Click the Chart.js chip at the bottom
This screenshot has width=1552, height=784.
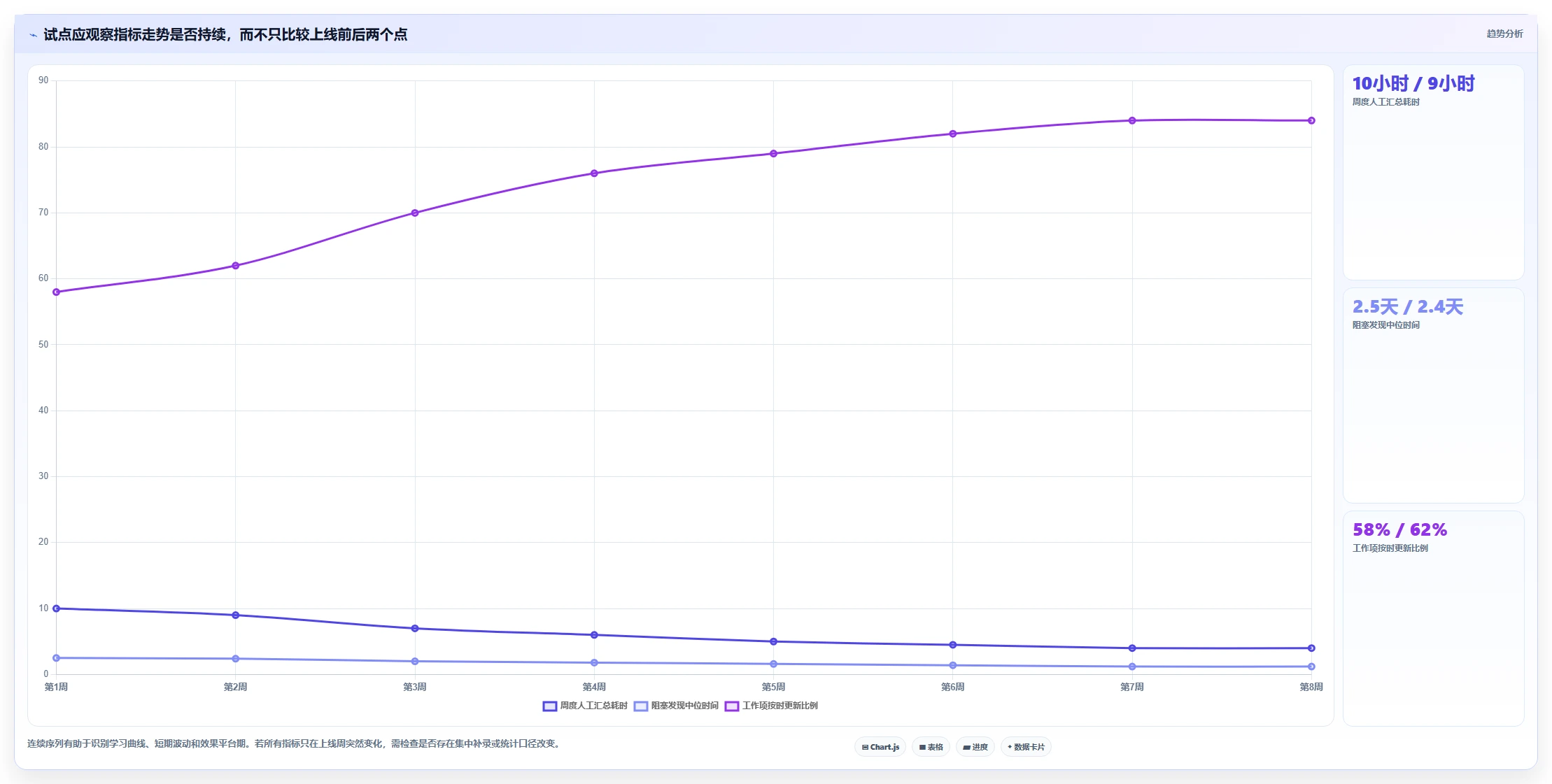tap(880, 747)
